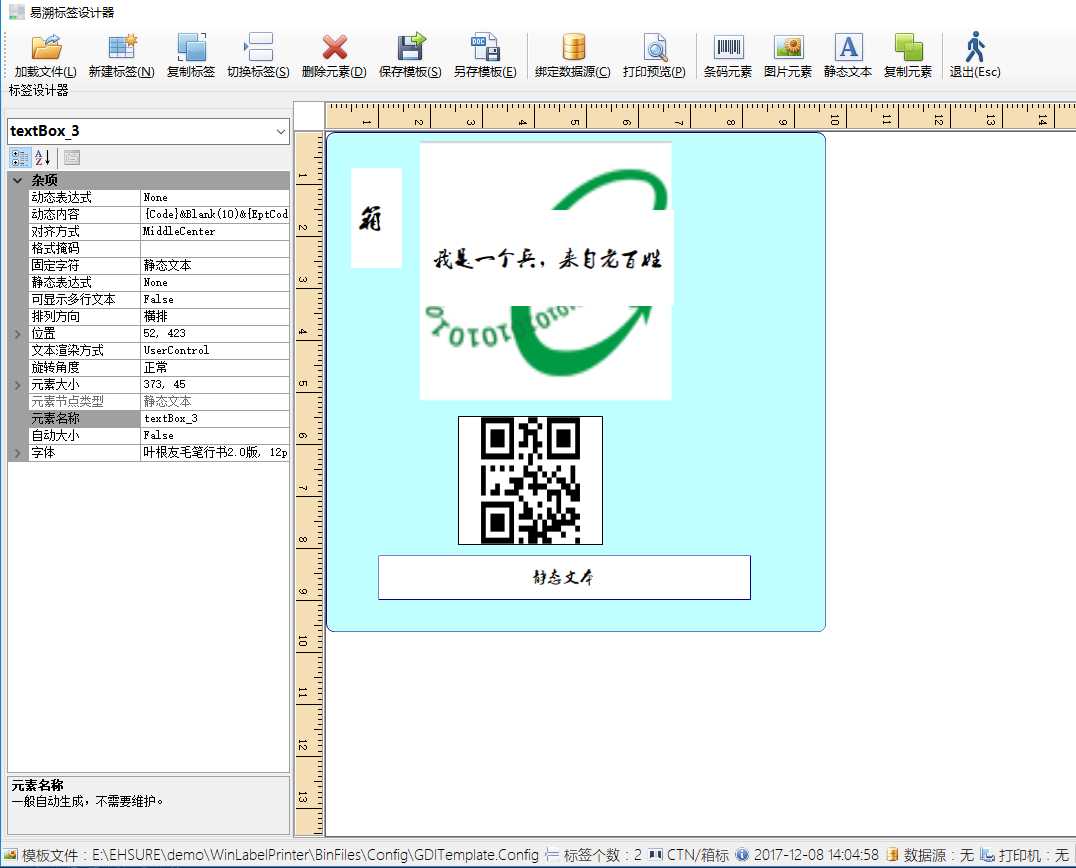1076x868 pixels.
Task: Sort properties alphabetically with the A-Z icon
Action: (x=43, y=158)
